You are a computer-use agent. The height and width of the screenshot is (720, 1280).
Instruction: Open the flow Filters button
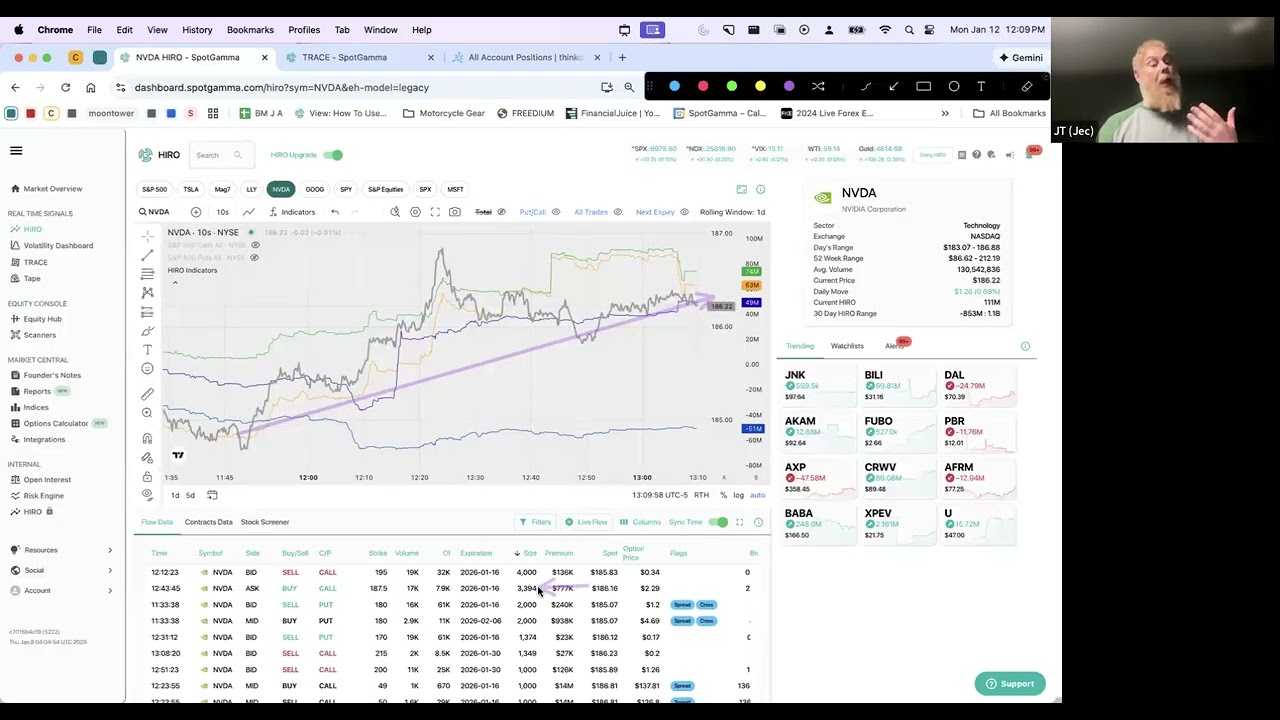tap(535, 522)
